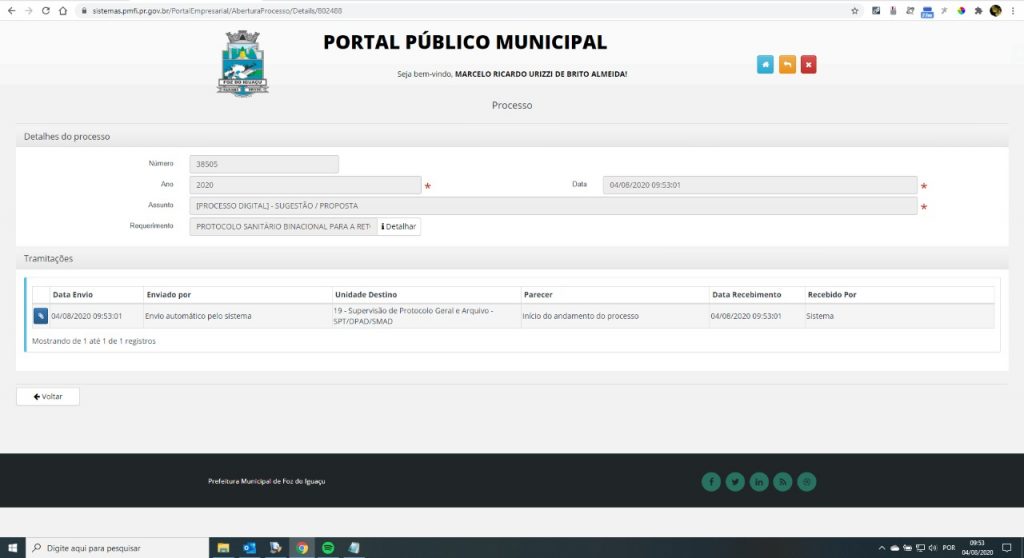Click the Número field showing 38505
Image resolution: width=1024 pixels, height=558 pixels.
point(264,164)
